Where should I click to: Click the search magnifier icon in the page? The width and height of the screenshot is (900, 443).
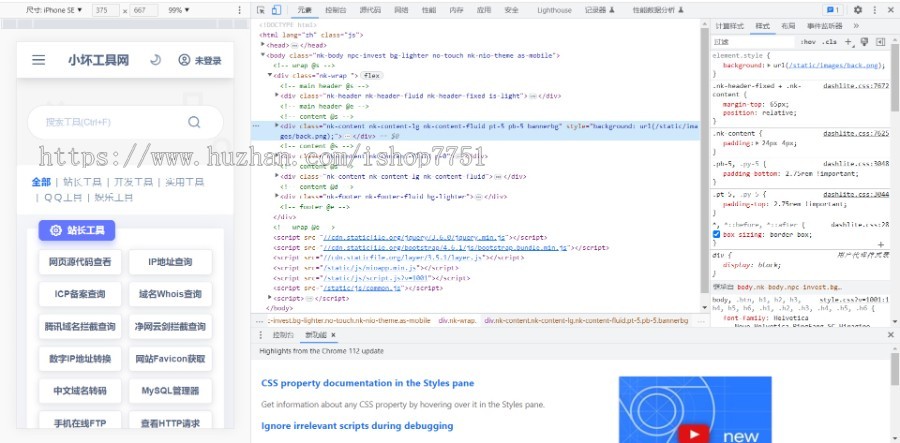click(x=194, y=122)
